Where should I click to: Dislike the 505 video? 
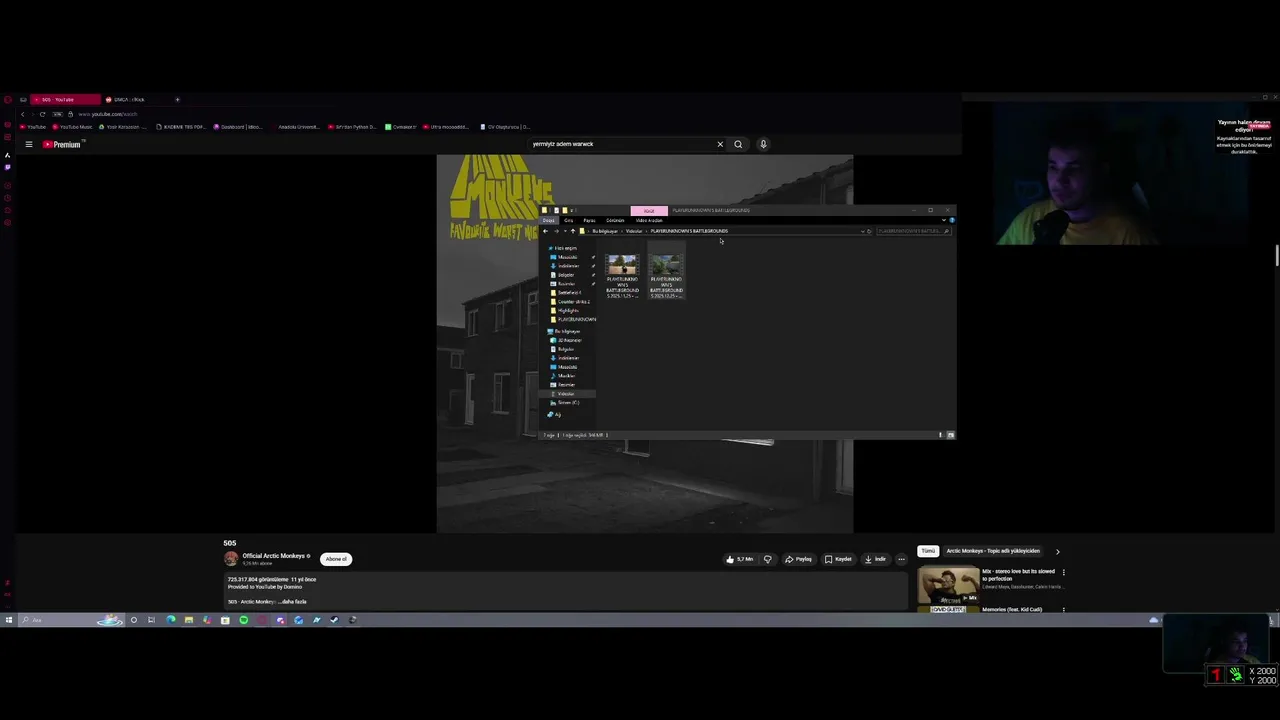click(x=768, y=559)
